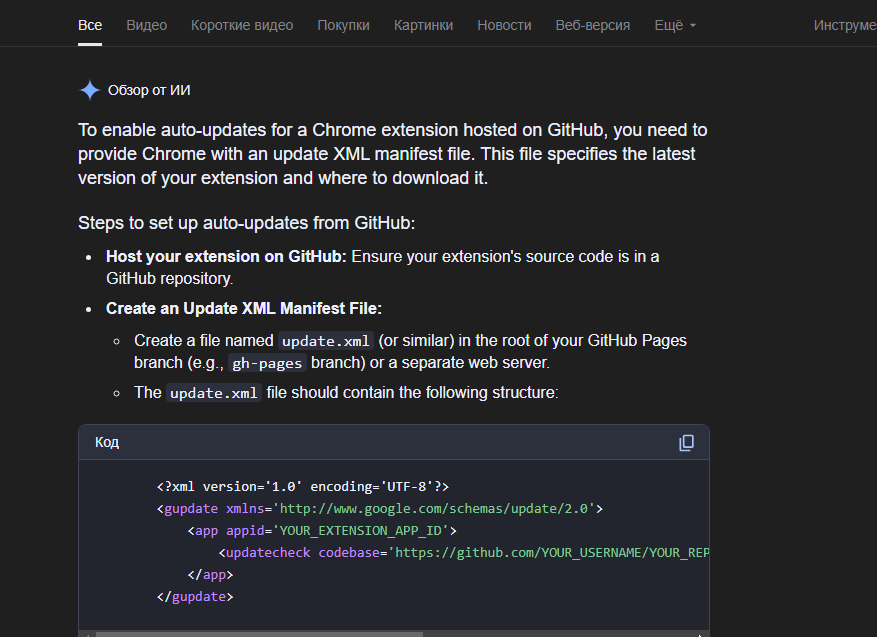Click the gh-pages inline code text

(267, 363)
